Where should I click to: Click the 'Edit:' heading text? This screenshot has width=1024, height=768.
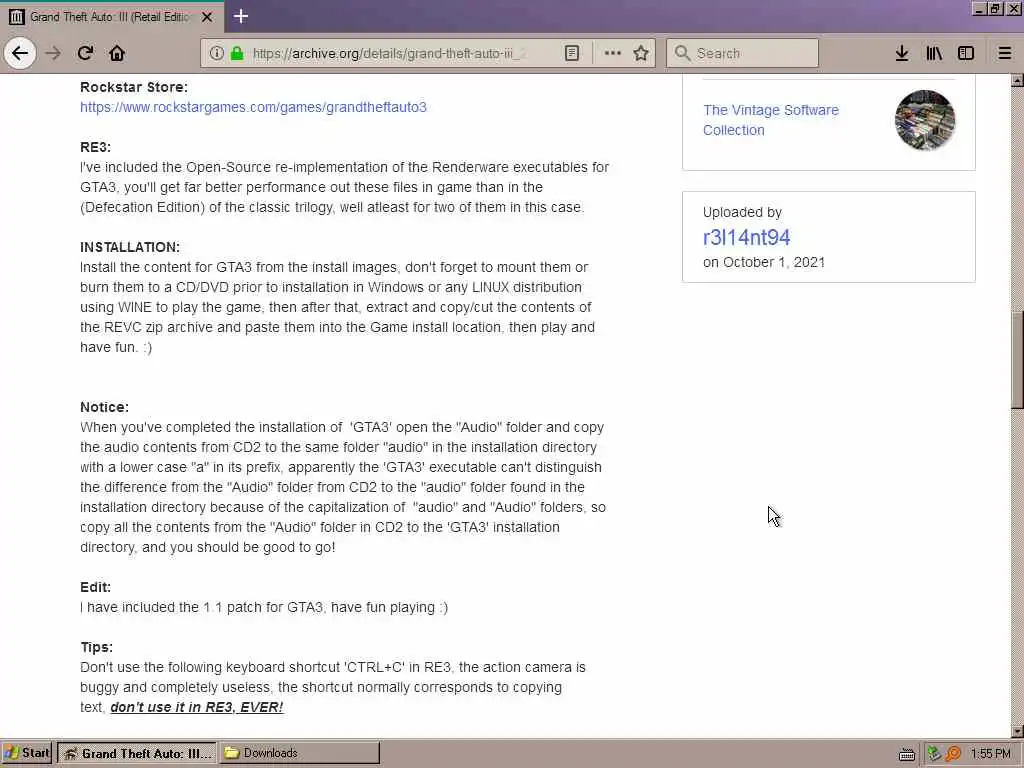[95, 587]
